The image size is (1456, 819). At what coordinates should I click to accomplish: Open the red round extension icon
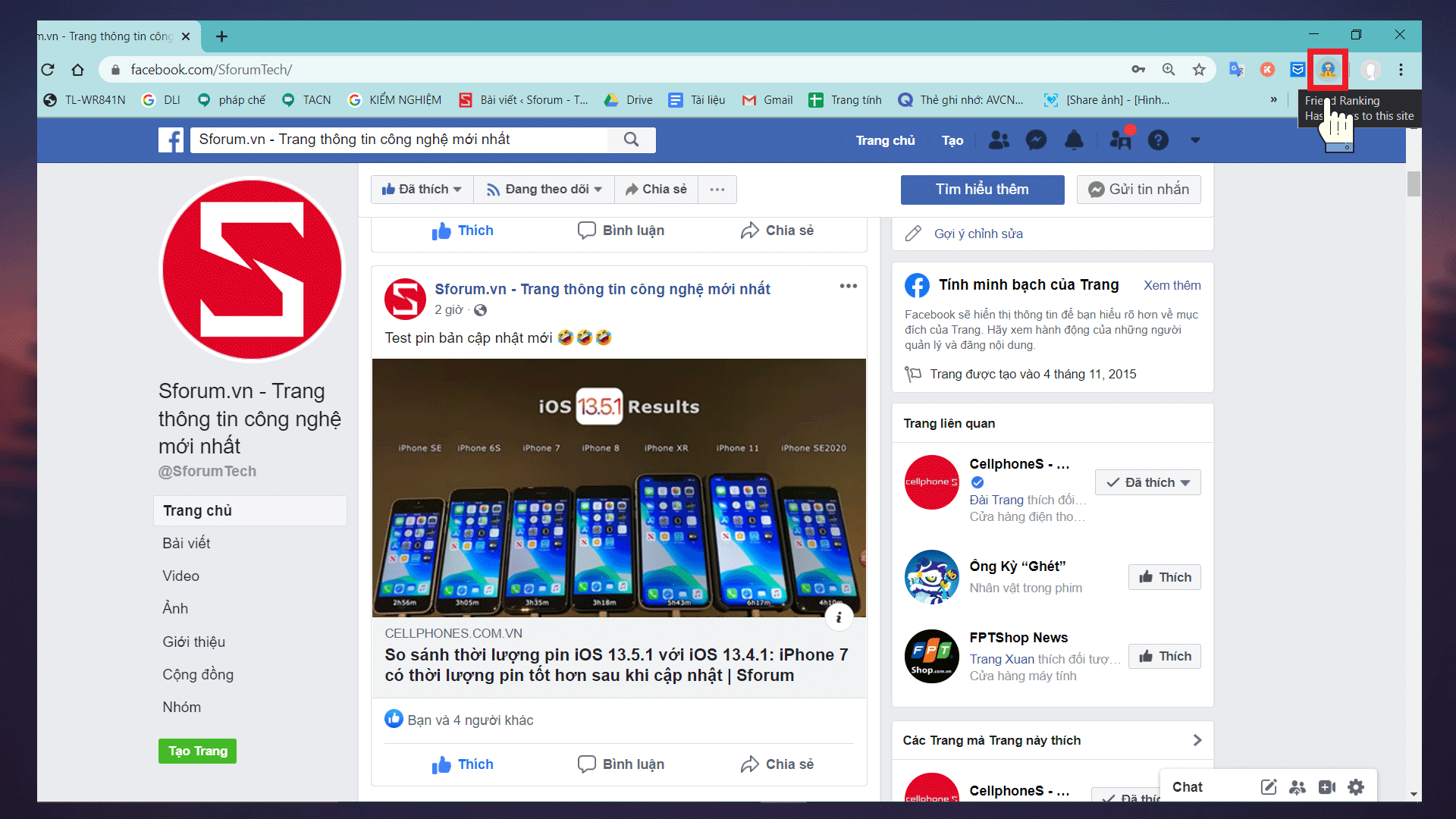click(x=1267, y=70)
